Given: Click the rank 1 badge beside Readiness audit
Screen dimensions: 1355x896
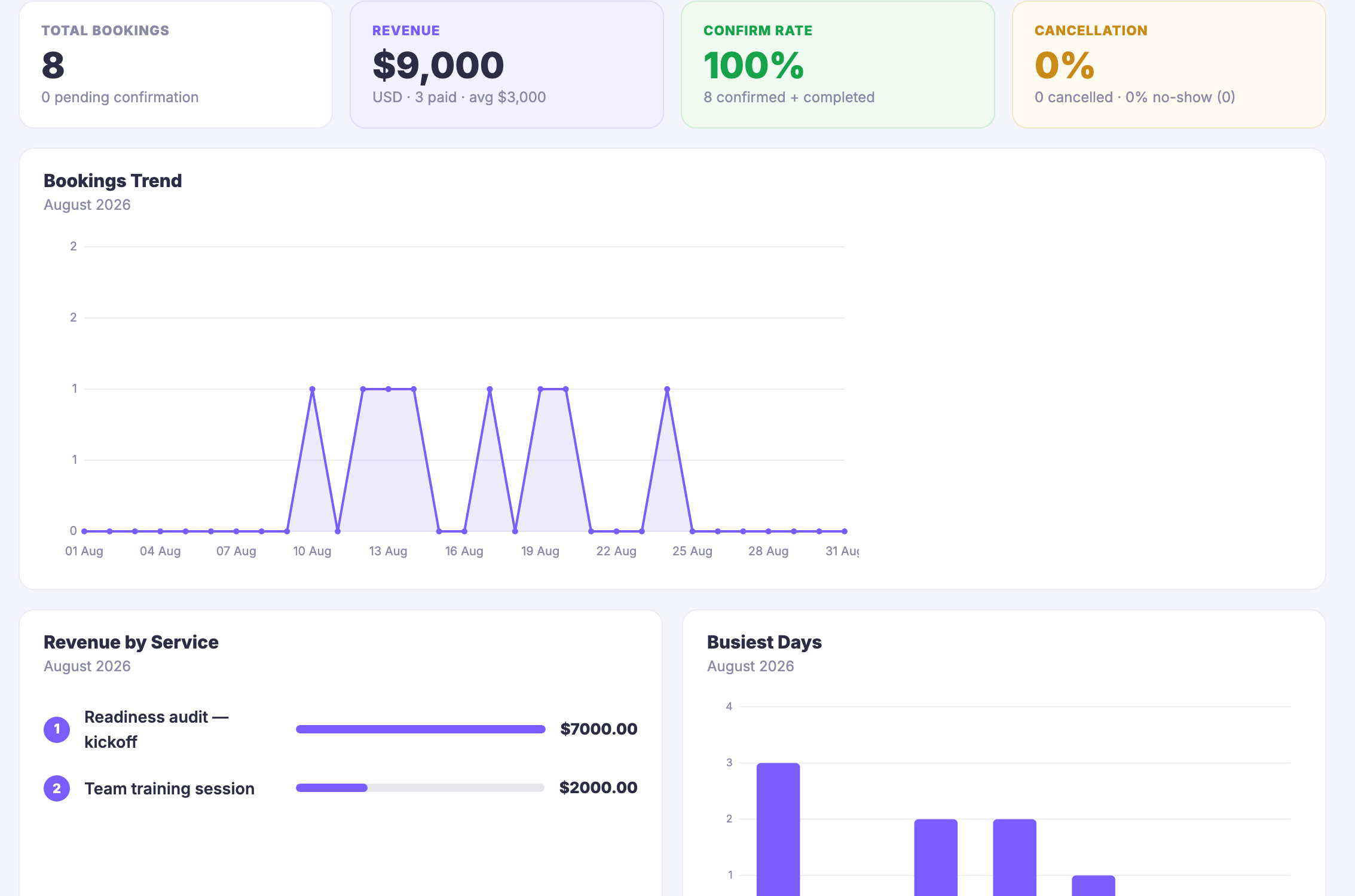Looking at the screenshot, I should pyautogui.click(x=57, y=729).
